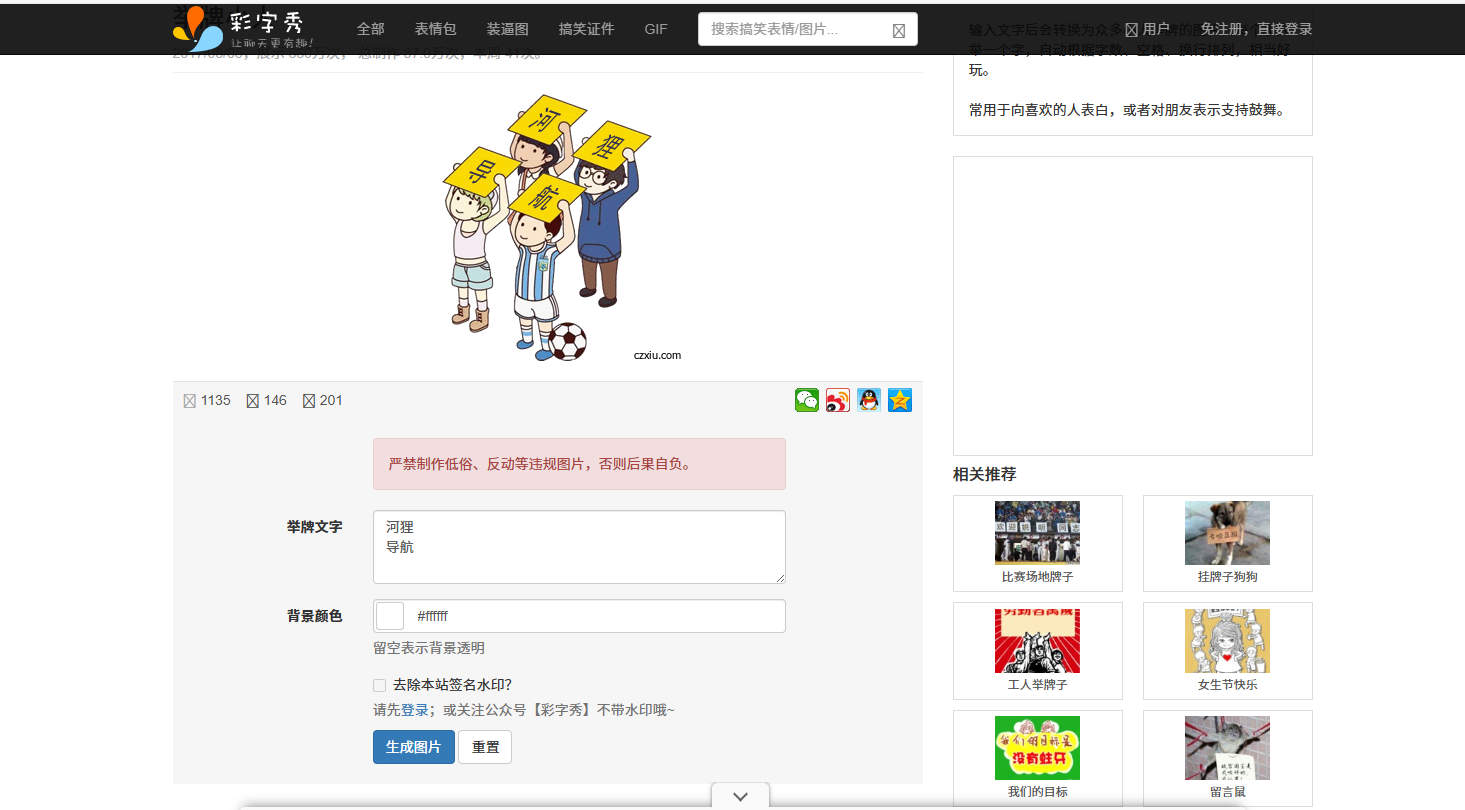The image size is (1465, 810).
Task: Click the 重置 button to reset
Action: coord(484,747)
